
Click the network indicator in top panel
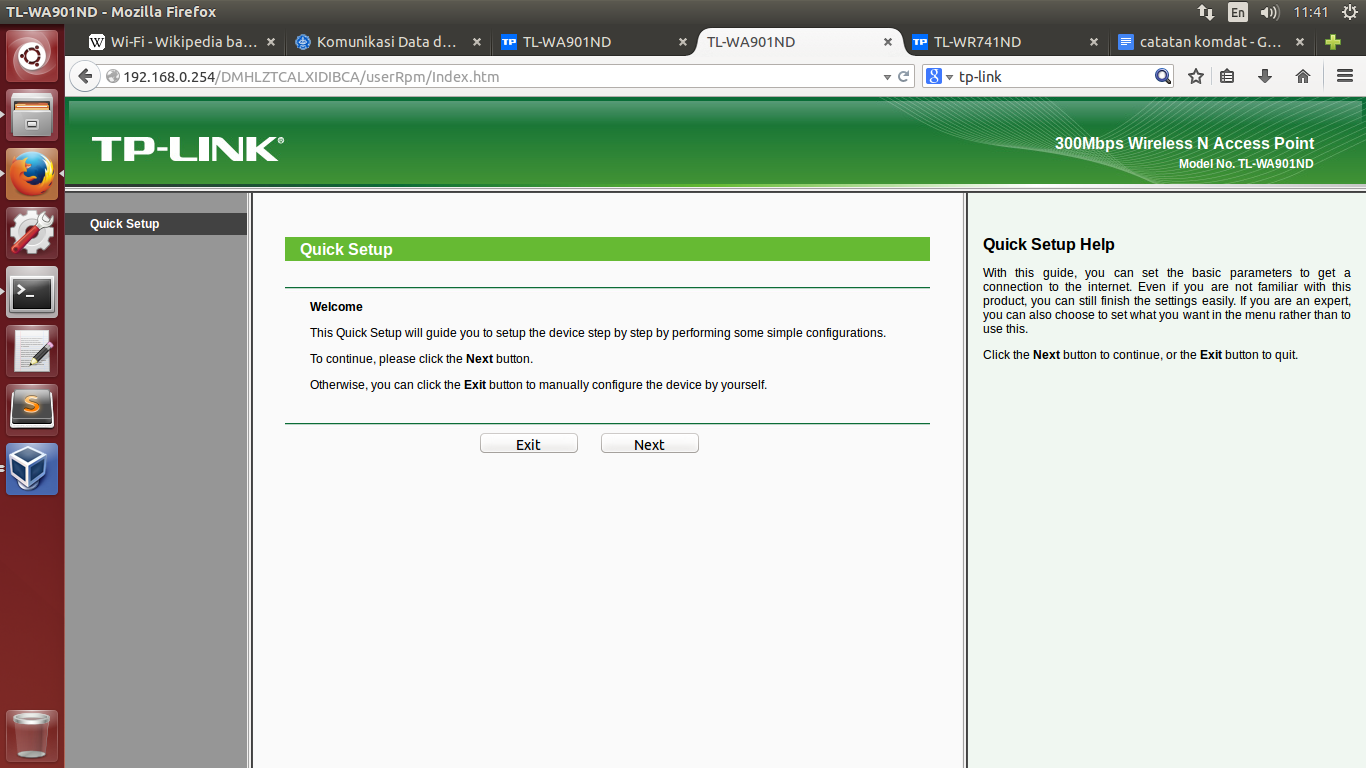coord(1205,12)
